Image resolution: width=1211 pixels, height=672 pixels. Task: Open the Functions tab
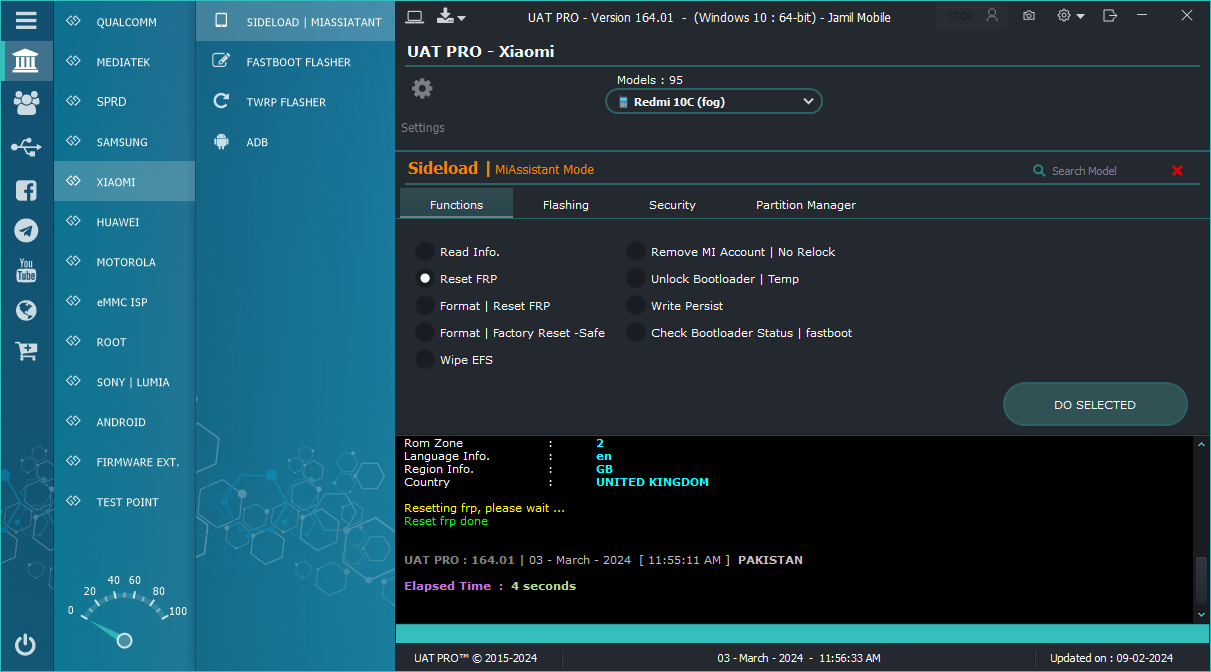456,205
